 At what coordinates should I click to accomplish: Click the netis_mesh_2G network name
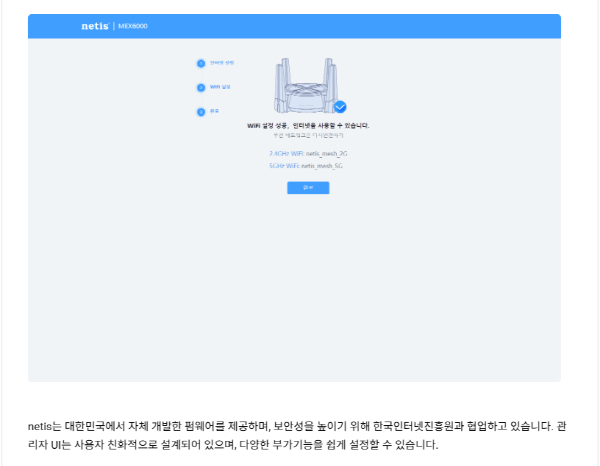pyautogui.click(x=326, y=153)
